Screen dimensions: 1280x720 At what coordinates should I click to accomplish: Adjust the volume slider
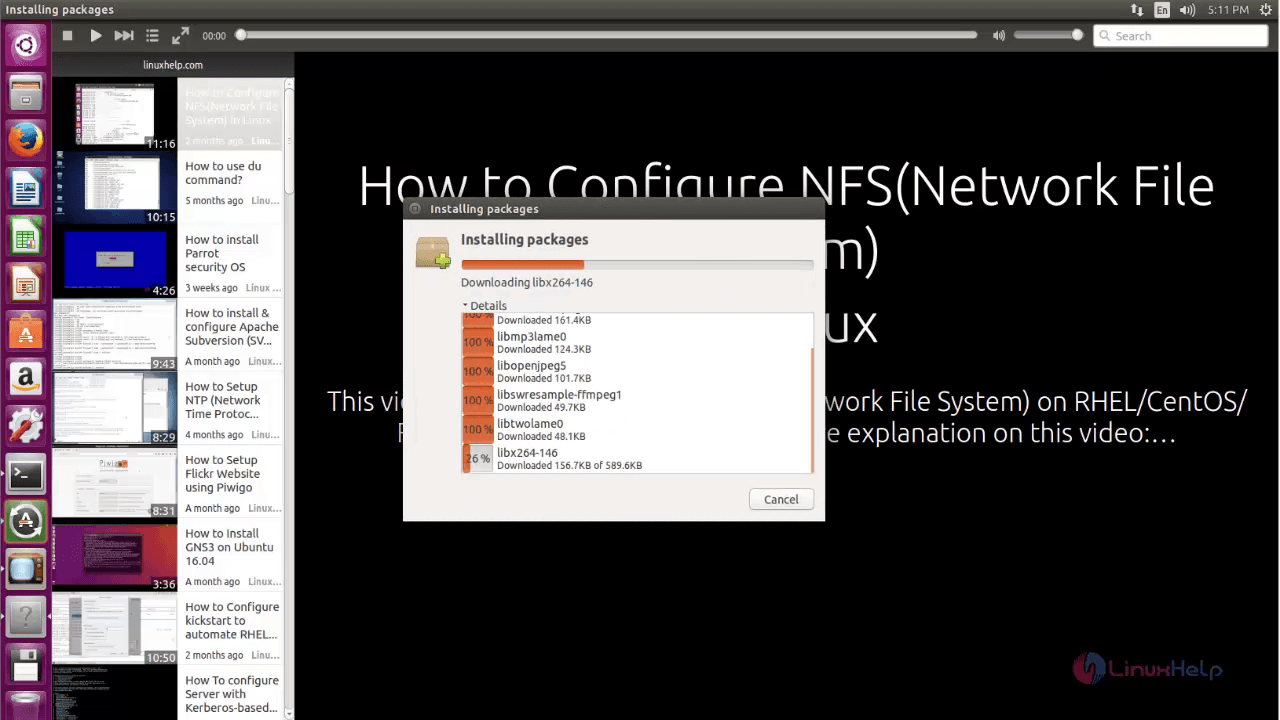(x=1048, y=35)
